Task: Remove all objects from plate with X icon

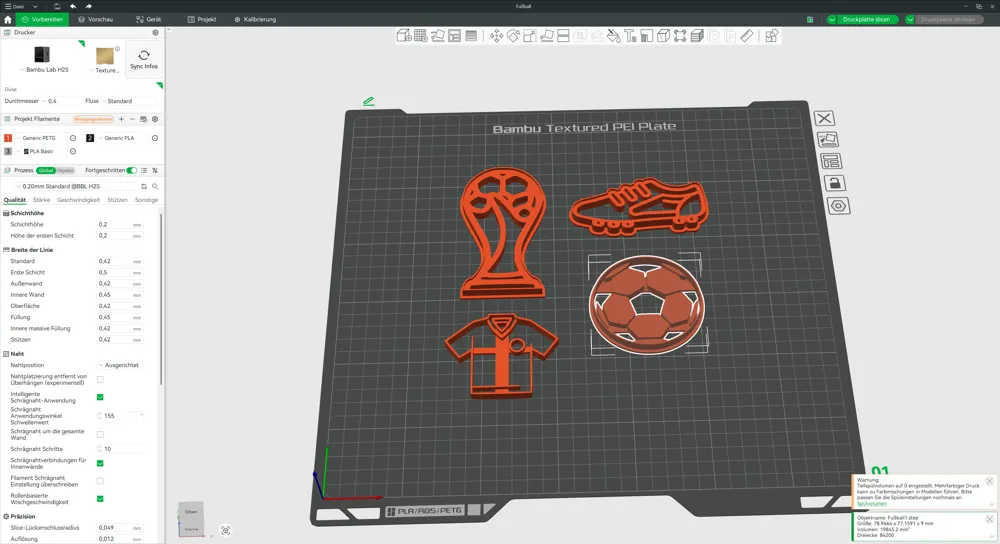Action: pyautogui.click(x=824, y=118)
